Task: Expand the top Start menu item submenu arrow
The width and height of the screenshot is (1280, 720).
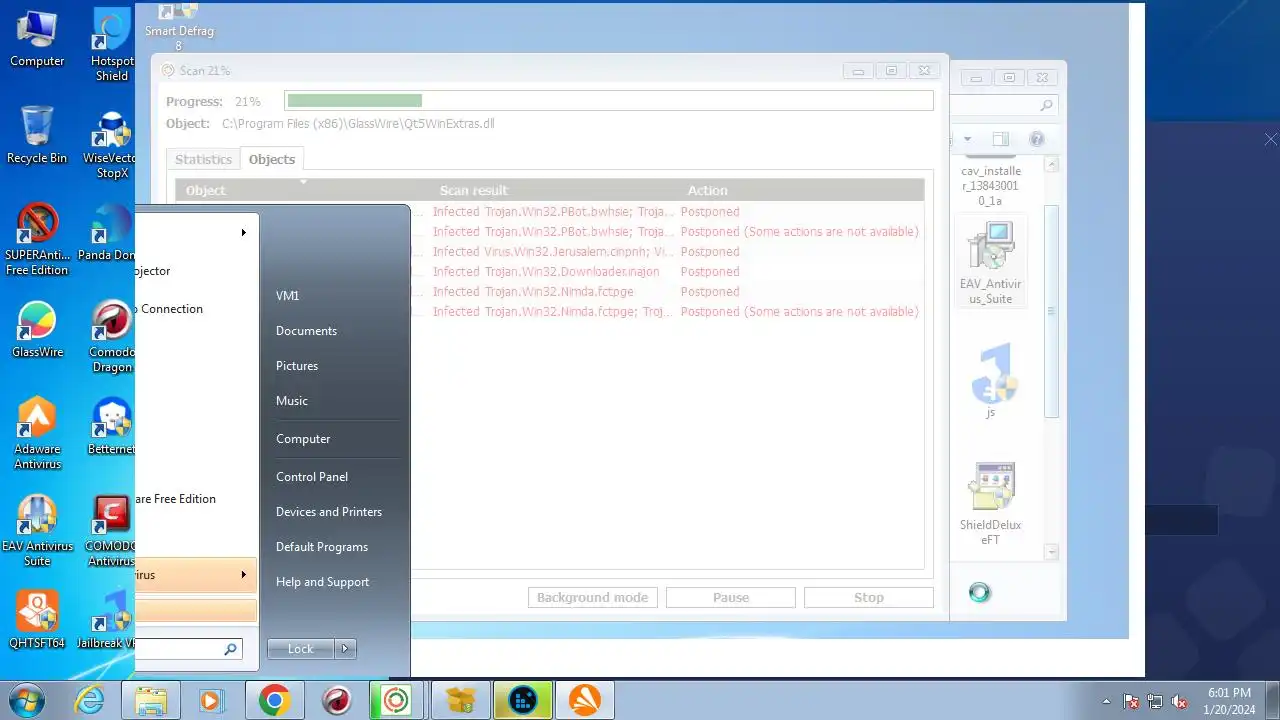Action: click(243, 233)
